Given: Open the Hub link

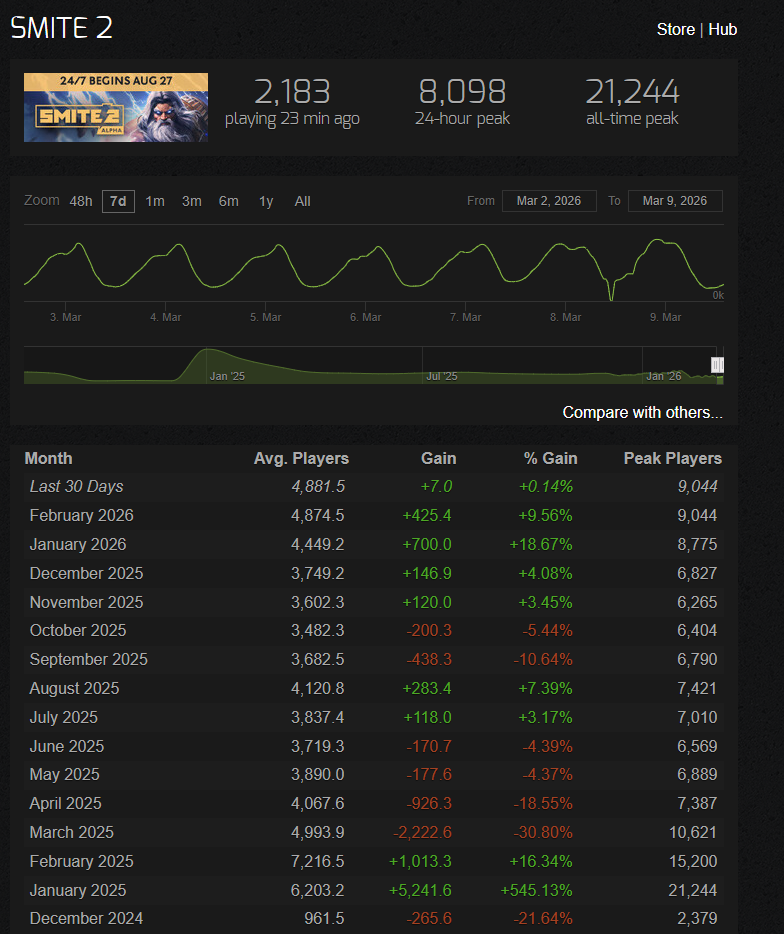Looking at the screenshot, I should (723, 29).
